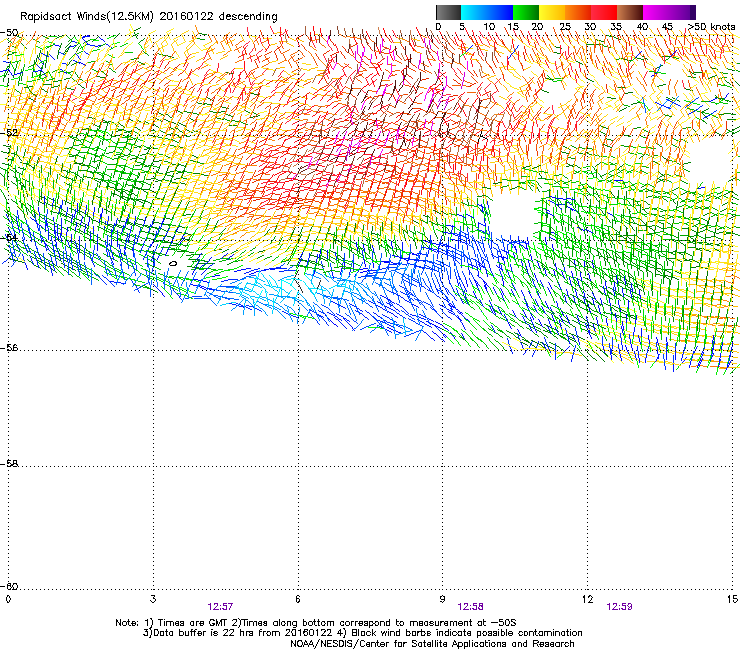Click the longitude axis label 15
The width and height of the screenshot is (740, 650).
pyautogui.click(x=732, y=599)
